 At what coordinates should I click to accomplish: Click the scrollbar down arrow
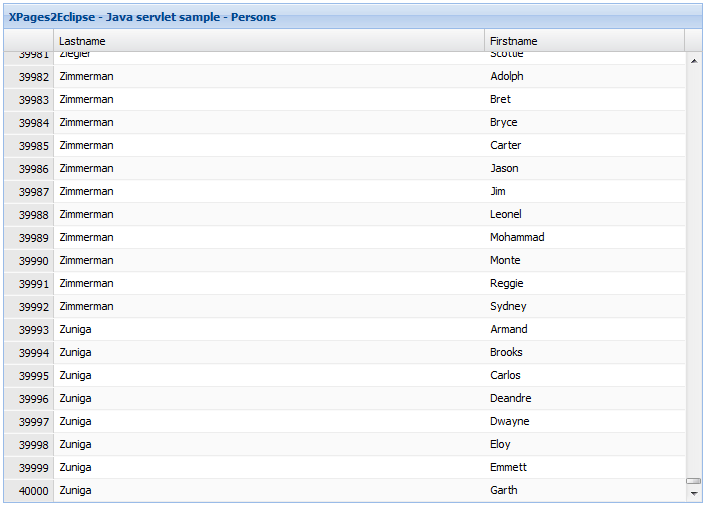pos(694,493)
